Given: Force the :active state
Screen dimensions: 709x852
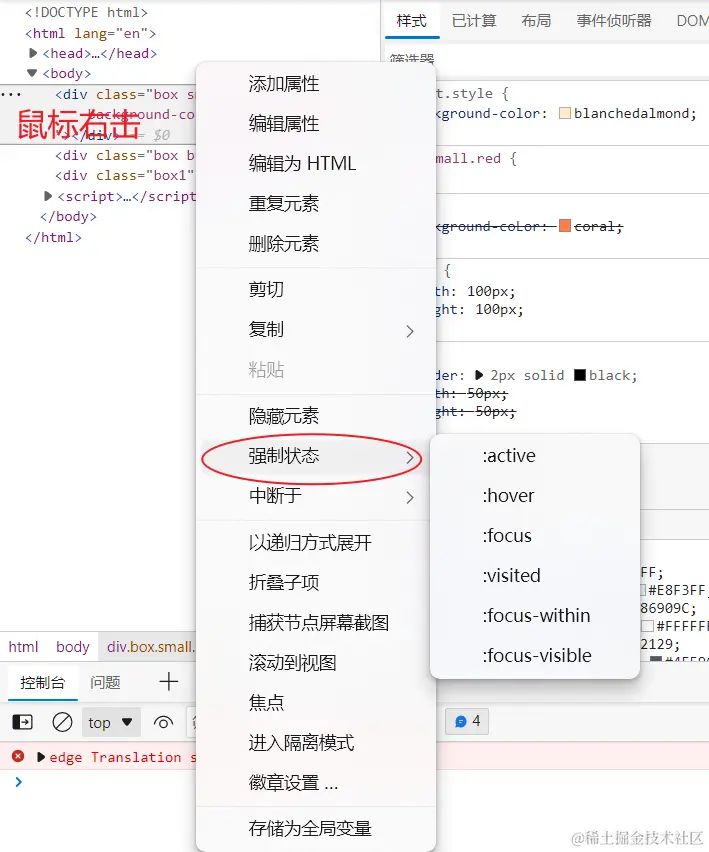Looking at the screenshot, I should coord(509,455).
